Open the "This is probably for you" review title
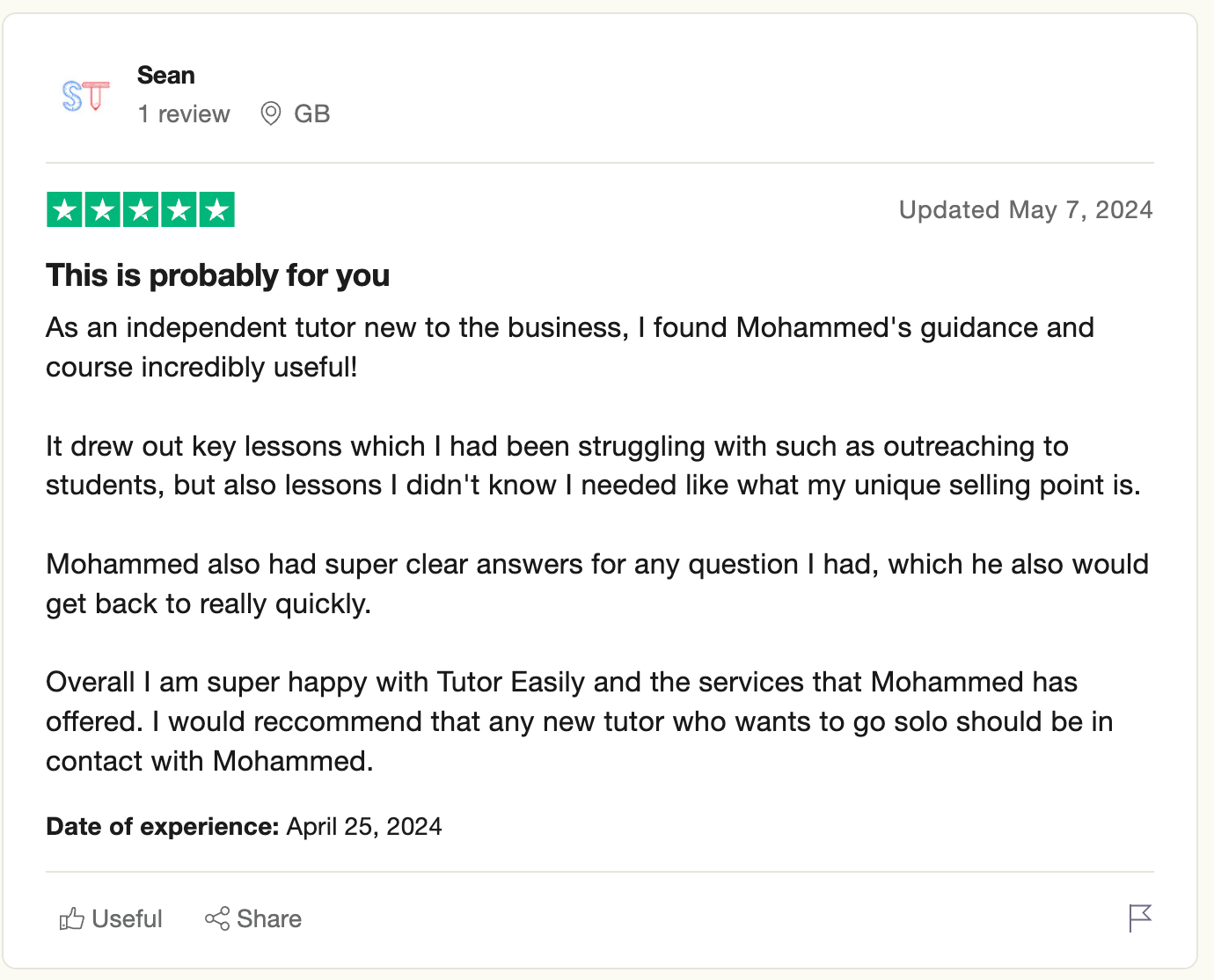The image size is (1214, 980). pyautogui.click(x=217, y=275)
